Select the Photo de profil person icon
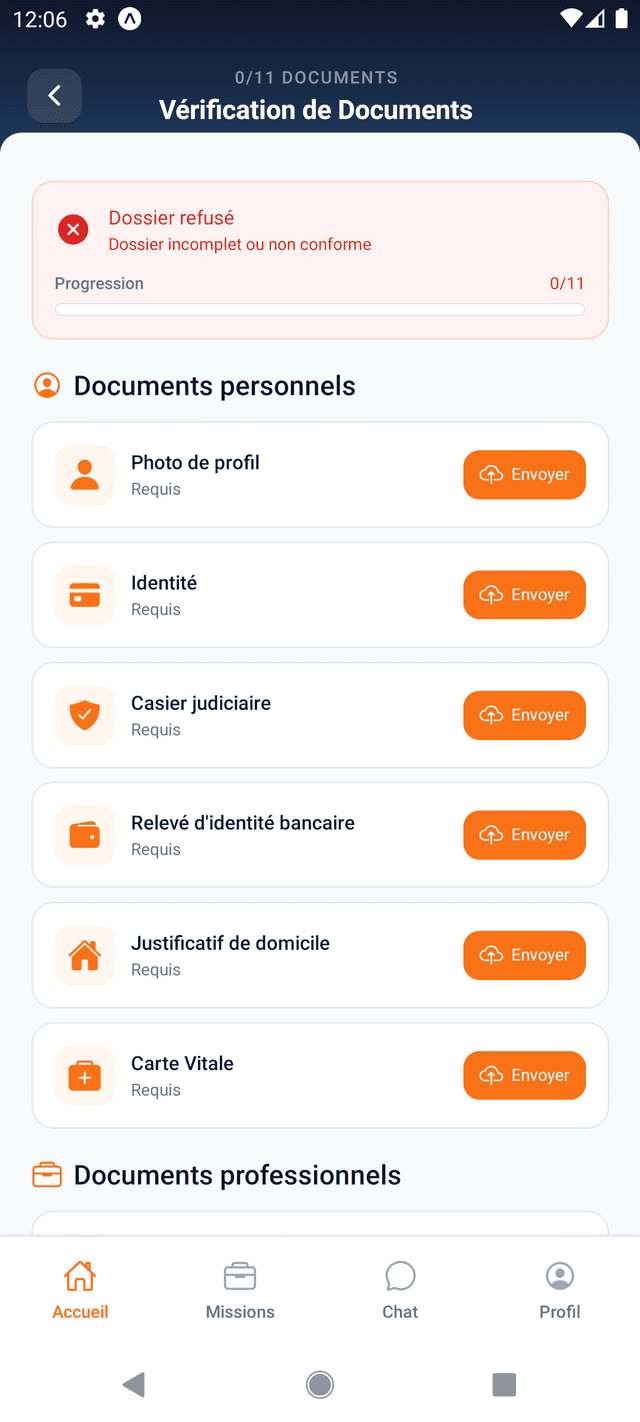 click(x=84, y=474)
